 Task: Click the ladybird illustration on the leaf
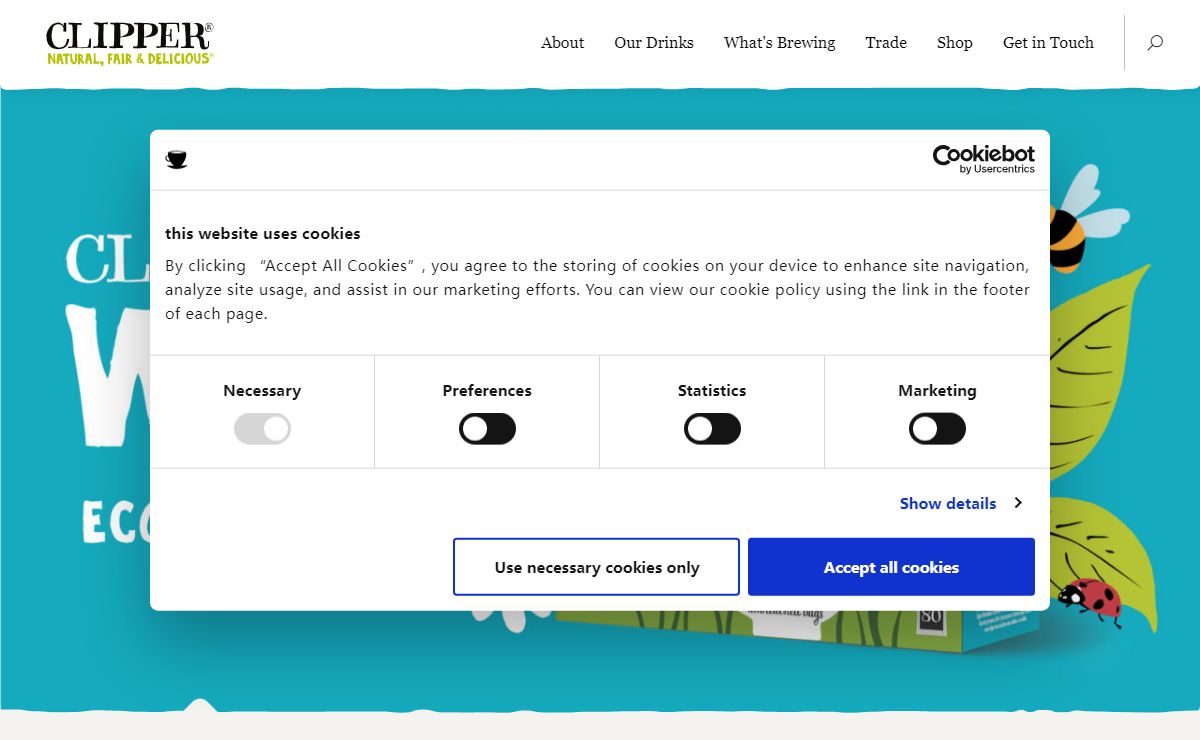point(1092,601)
